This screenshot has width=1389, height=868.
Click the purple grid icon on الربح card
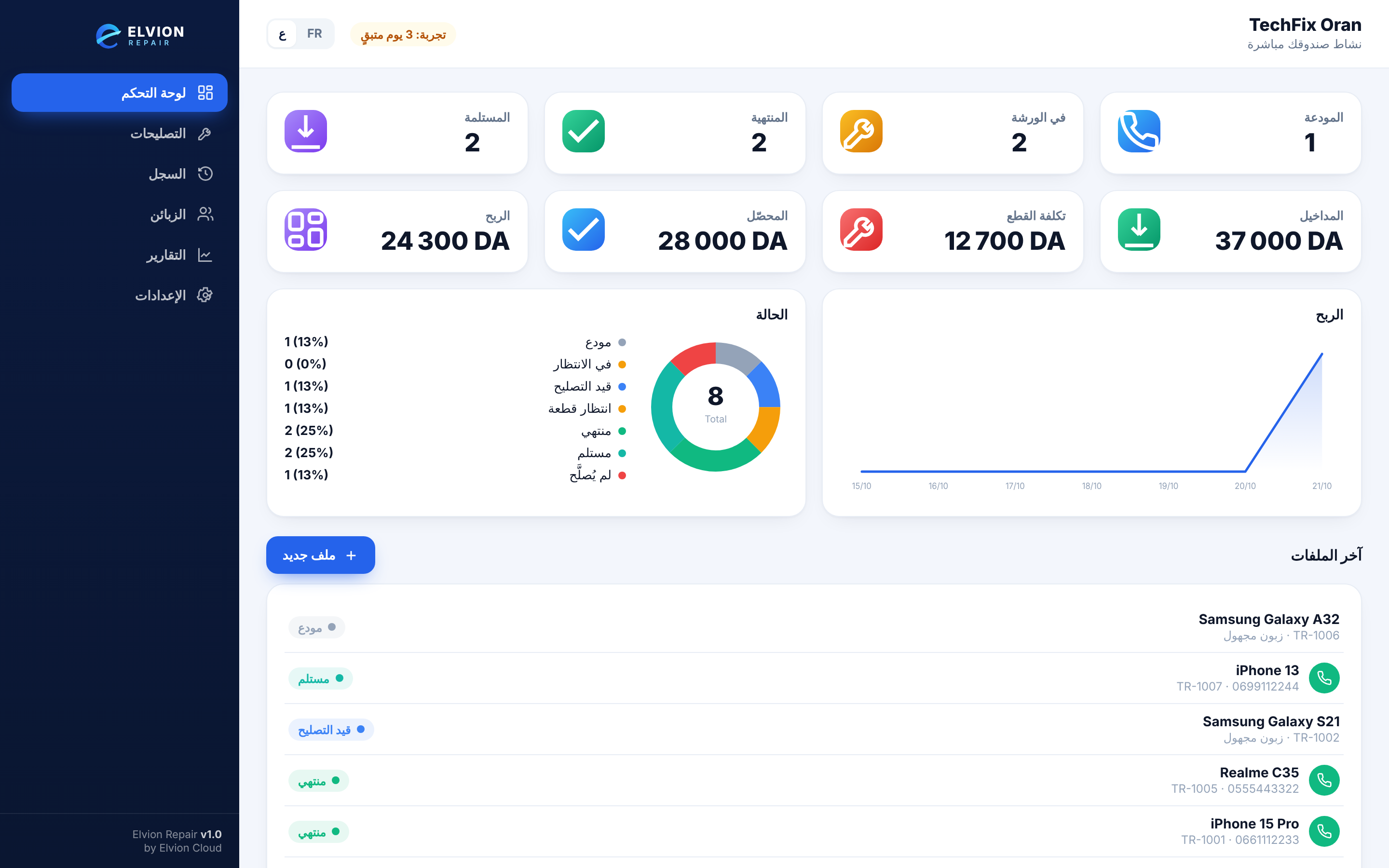click(x=305, y=230)
